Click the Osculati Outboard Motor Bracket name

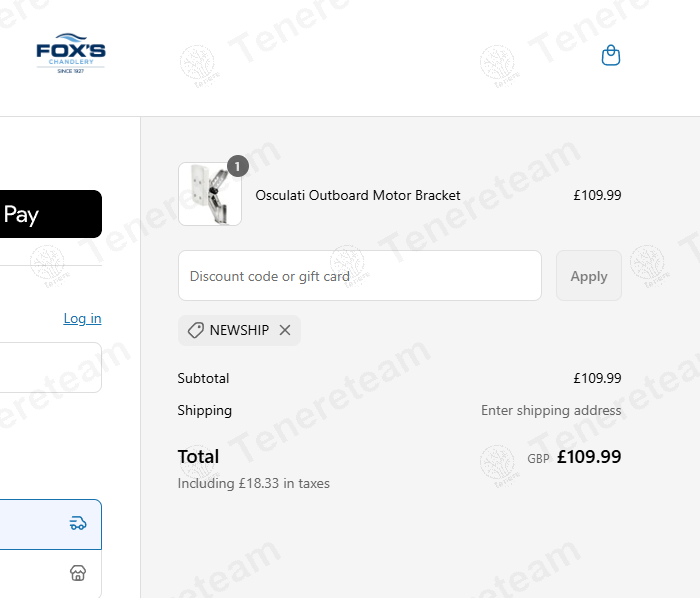click(358, 195)
